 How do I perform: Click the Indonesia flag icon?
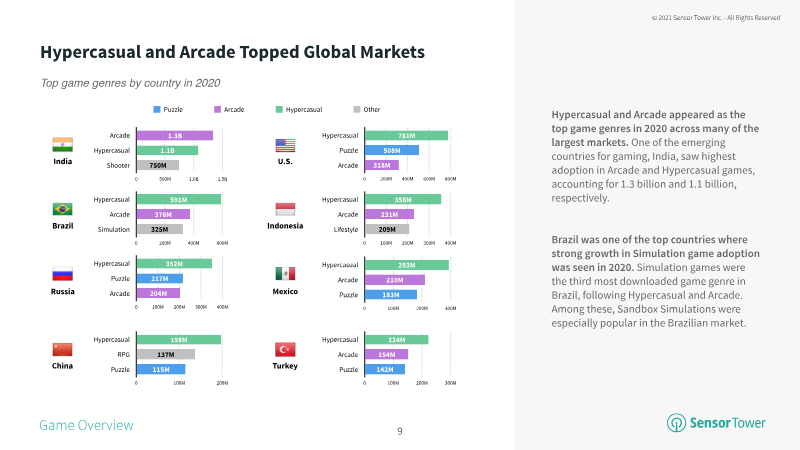tap(285, 209)
